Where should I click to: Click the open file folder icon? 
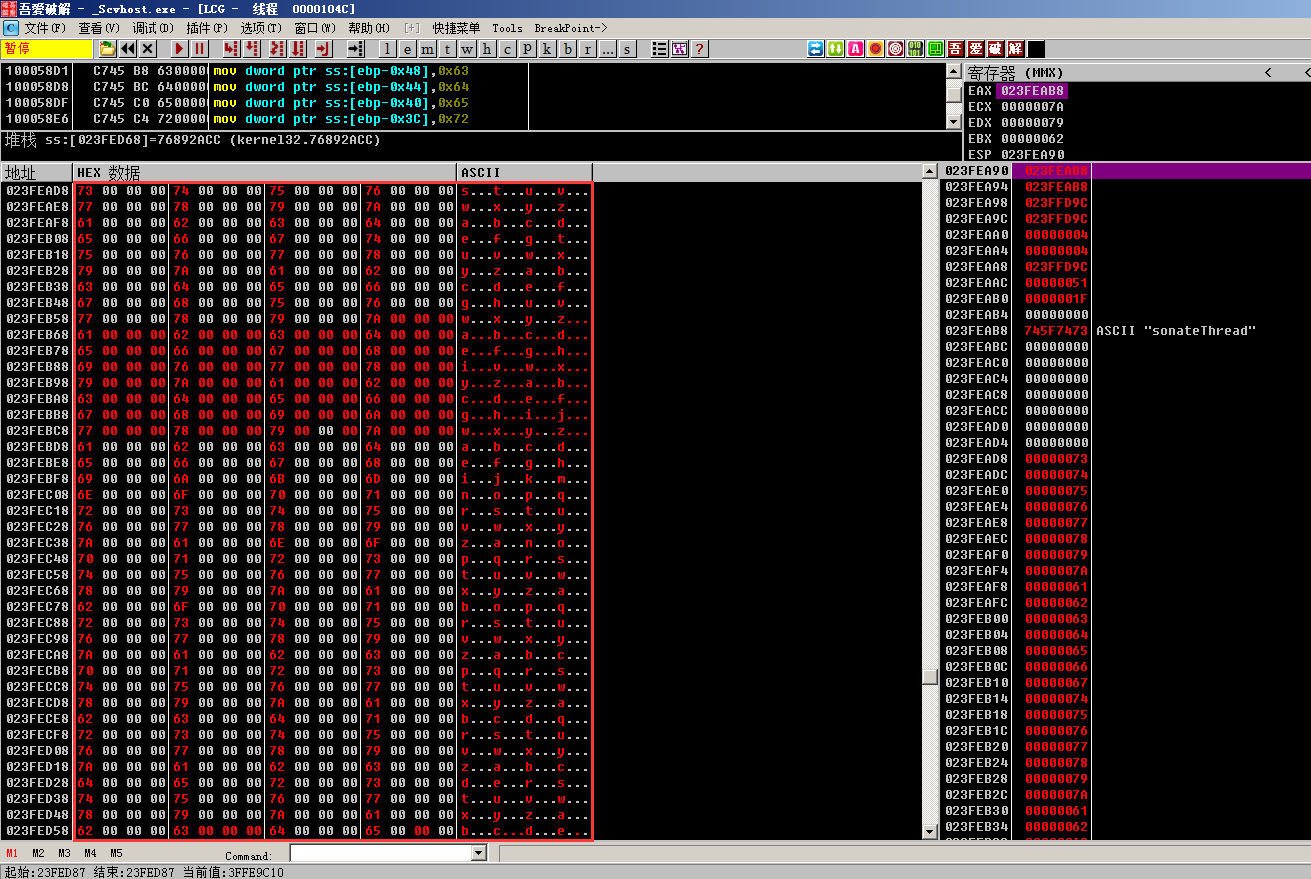click(x=107, y=49)
